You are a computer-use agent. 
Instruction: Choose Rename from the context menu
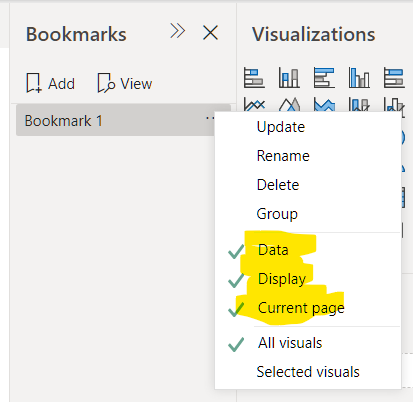[283, 156]
